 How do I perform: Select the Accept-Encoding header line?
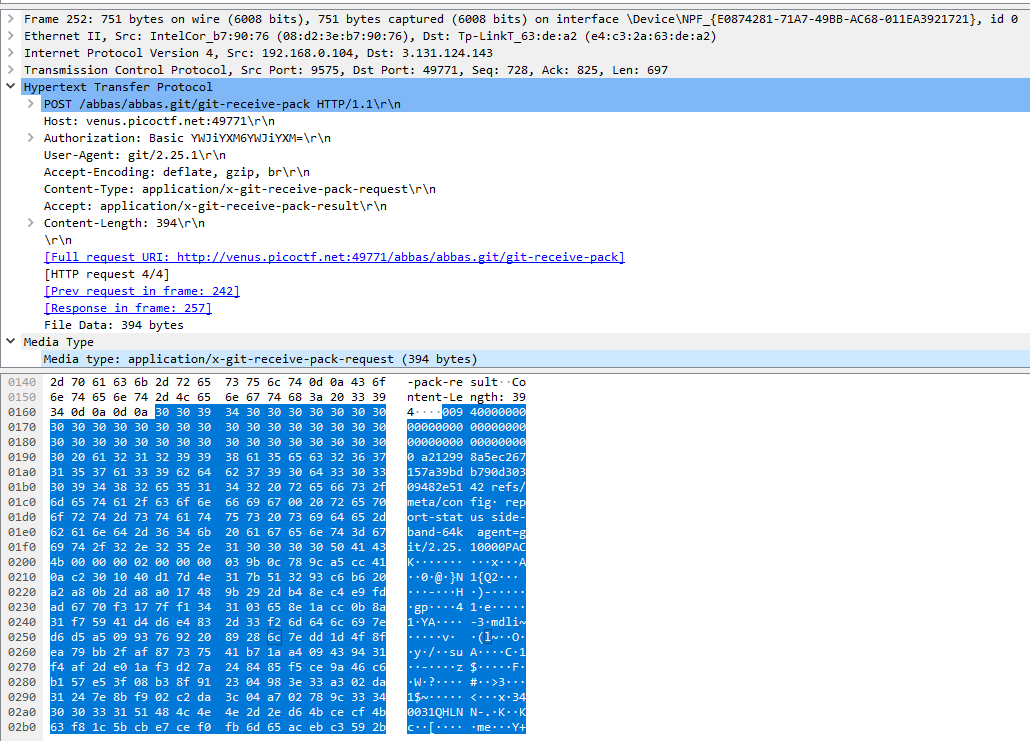[177, 172]
